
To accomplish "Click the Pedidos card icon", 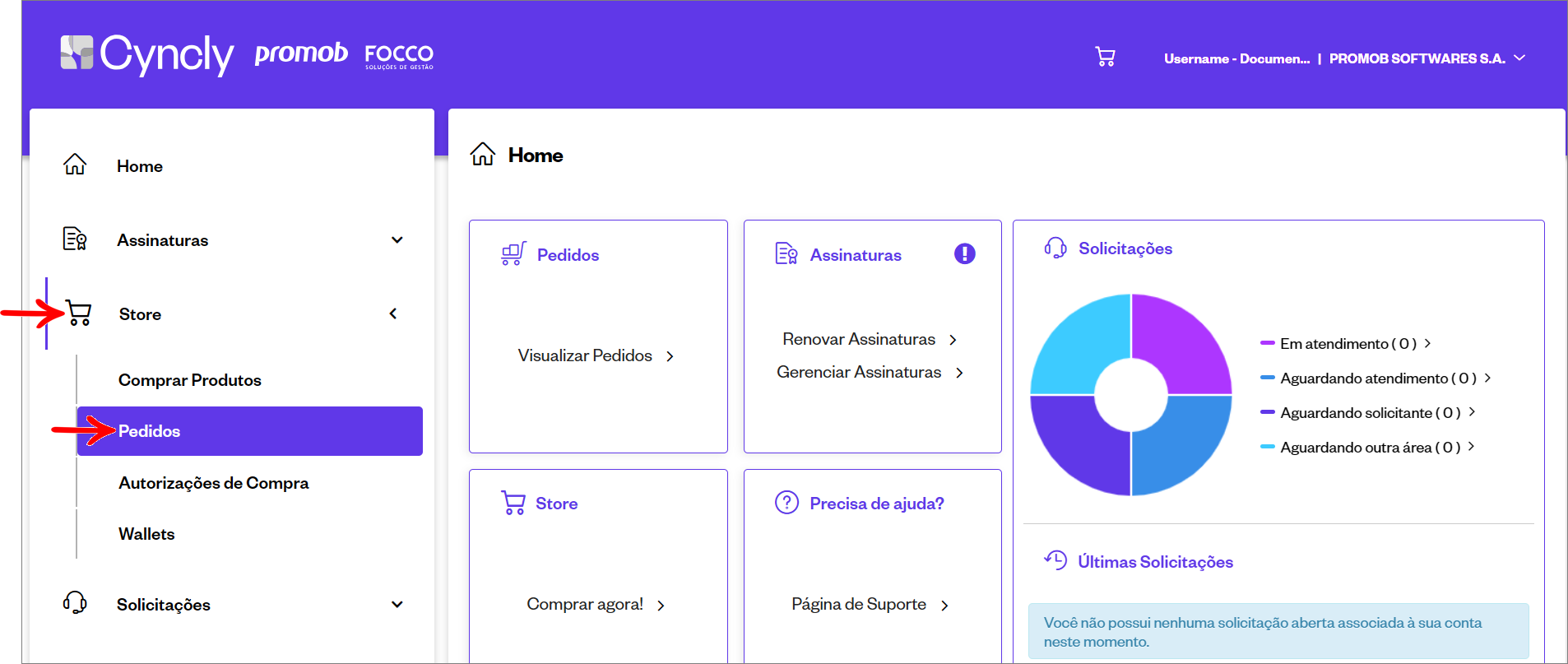I will pyautogui.click(x=513, y=253).
